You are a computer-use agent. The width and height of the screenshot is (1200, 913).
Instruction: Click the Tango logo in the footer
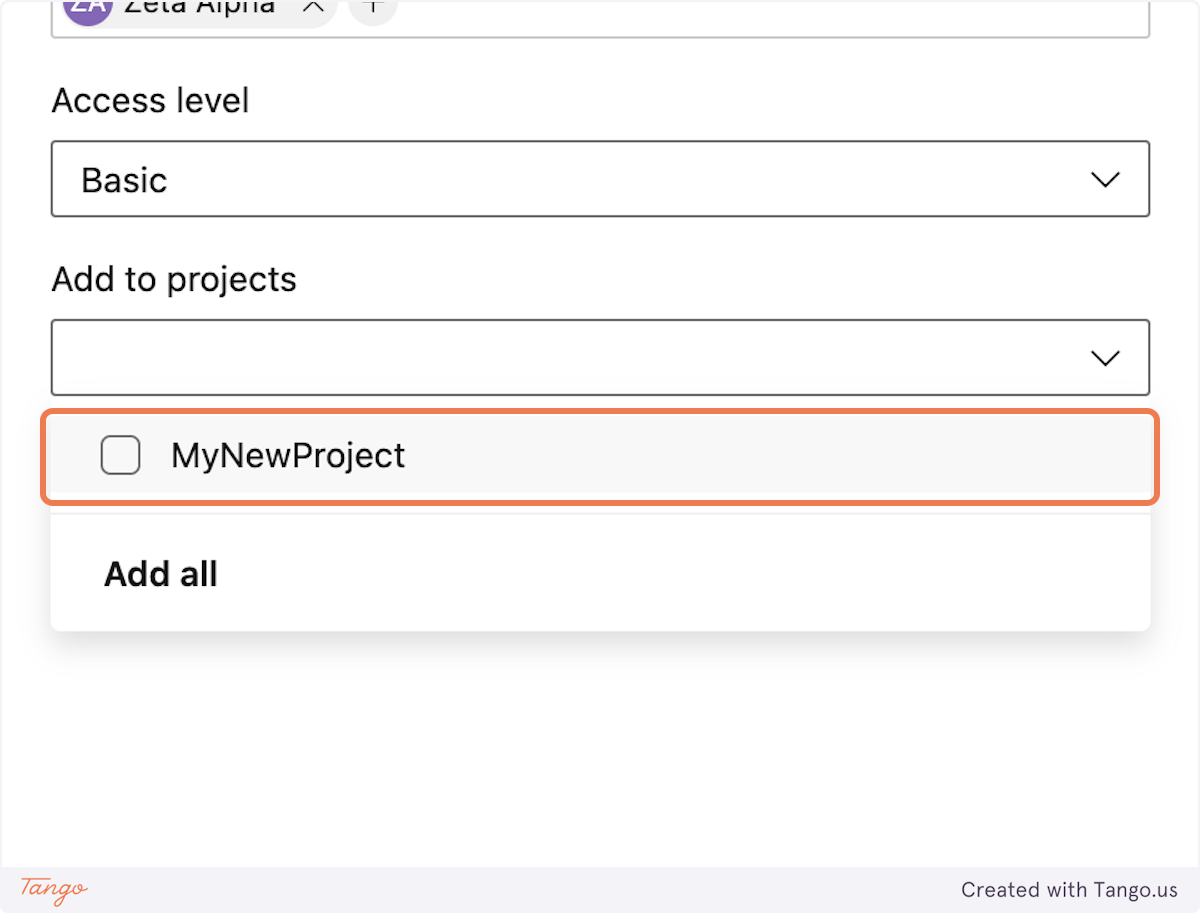coord(53,890)
